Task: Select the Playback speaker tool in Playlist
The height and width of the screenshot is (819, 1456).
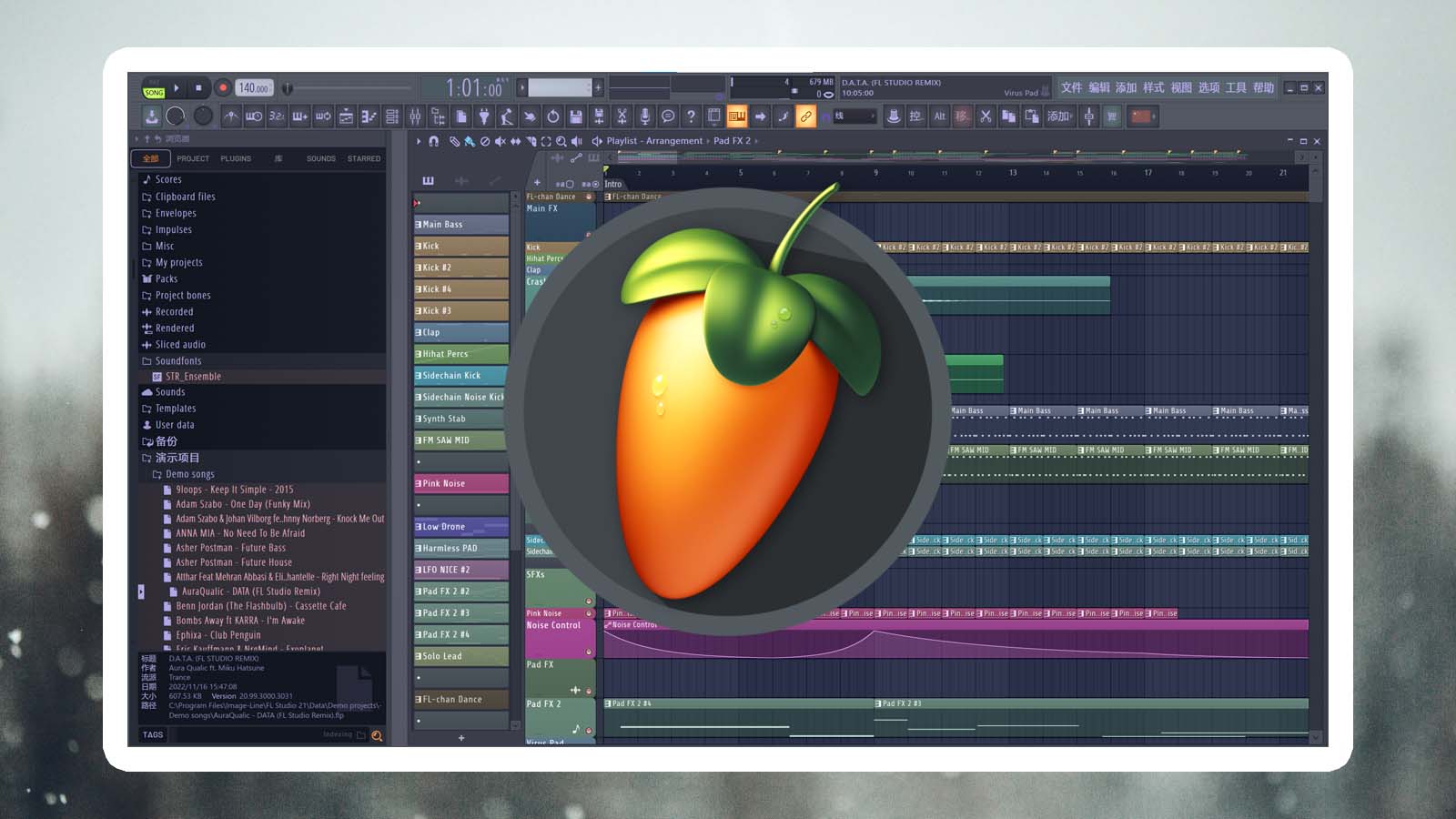Action: pyautogui.click(x=576, y=141)
